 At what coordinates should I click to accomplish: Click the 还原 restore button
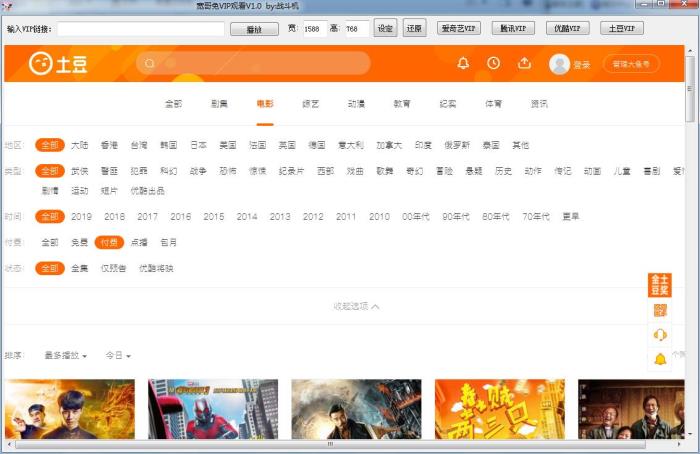[414, 28]
